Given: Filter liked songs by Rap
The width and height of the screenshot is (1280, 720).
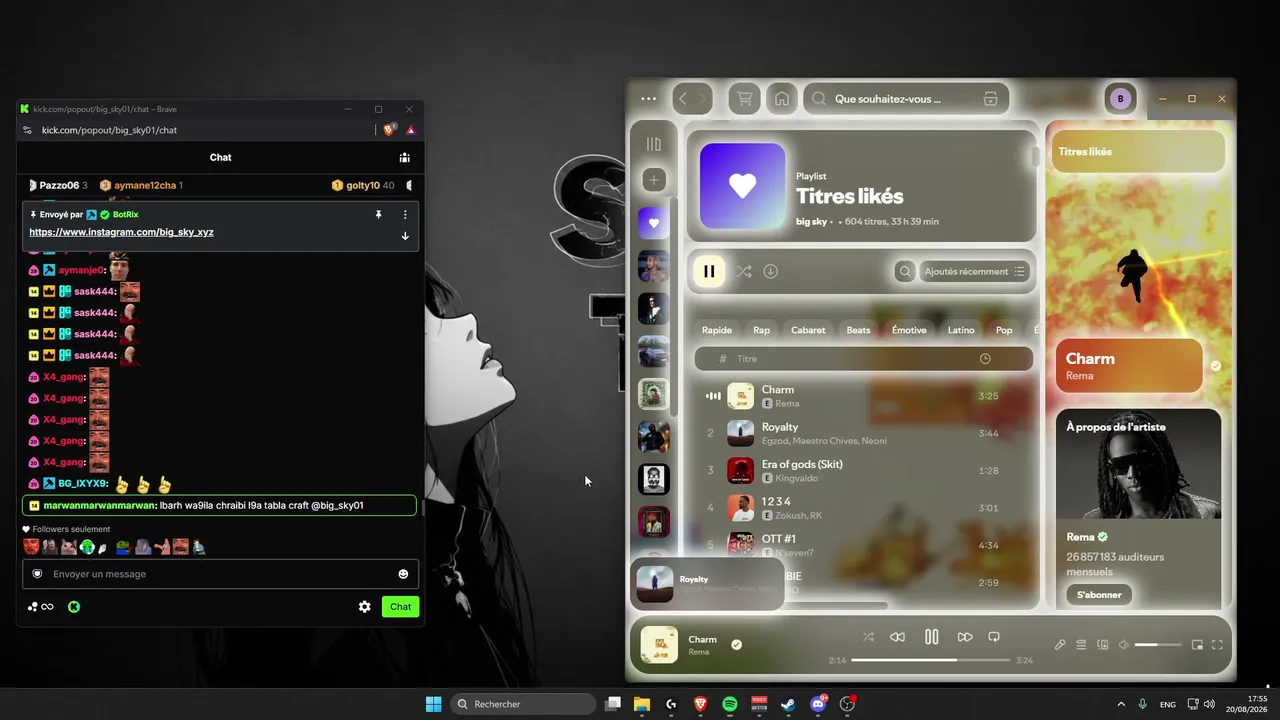Looking at the screenshot, I should pyautogui.click(x=762, y=330).
